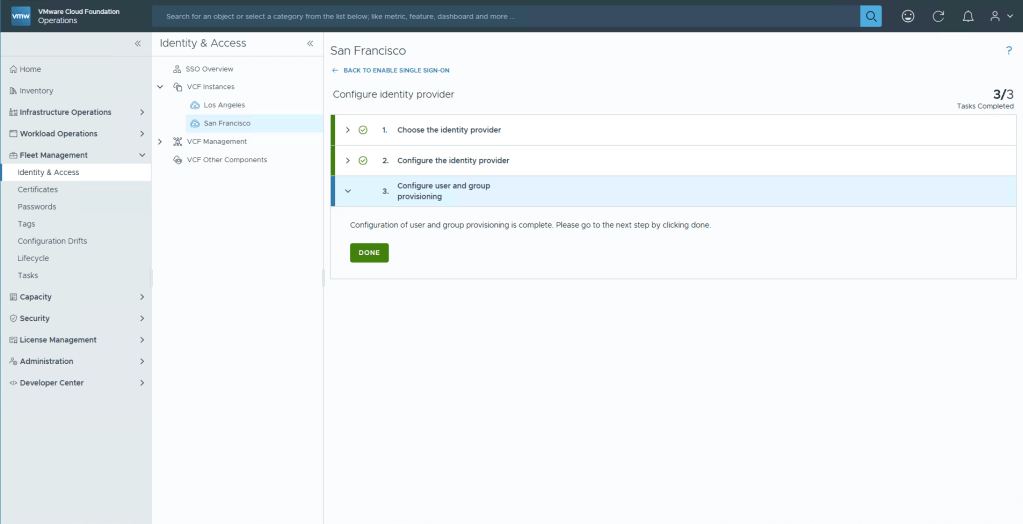Collapse the Identity & Access panel

tap(310, 44)
